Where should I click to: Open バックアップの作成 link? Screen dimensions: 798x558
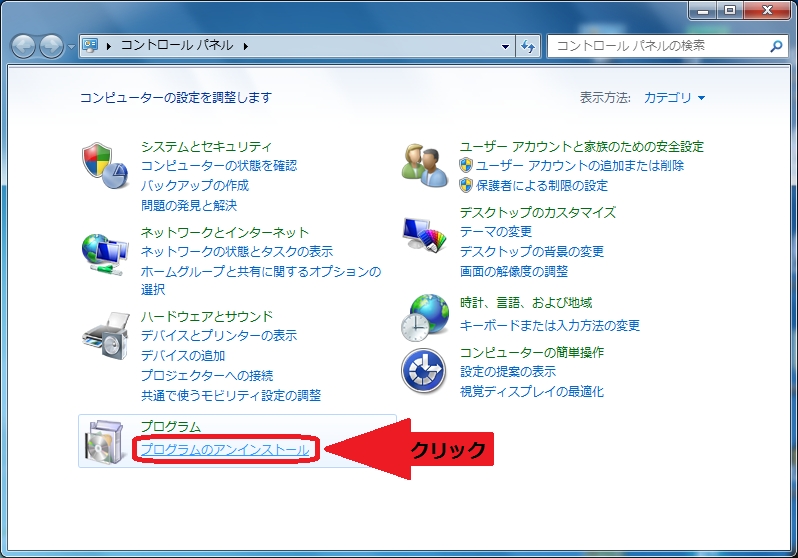point(195,185)
